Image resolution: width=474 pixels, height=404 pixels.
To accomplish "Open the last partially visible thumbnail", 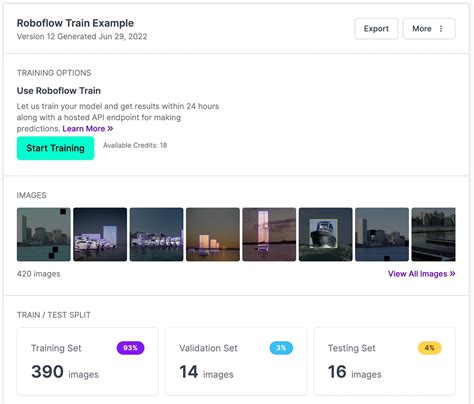I will click(x=433, y=234).
